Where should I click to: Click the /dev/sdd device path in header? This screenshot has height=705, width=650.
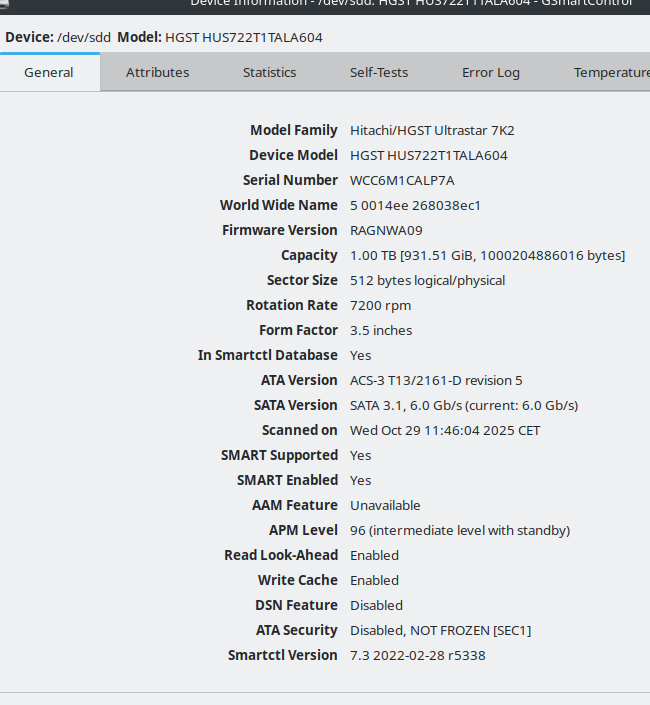pos(83,37)
